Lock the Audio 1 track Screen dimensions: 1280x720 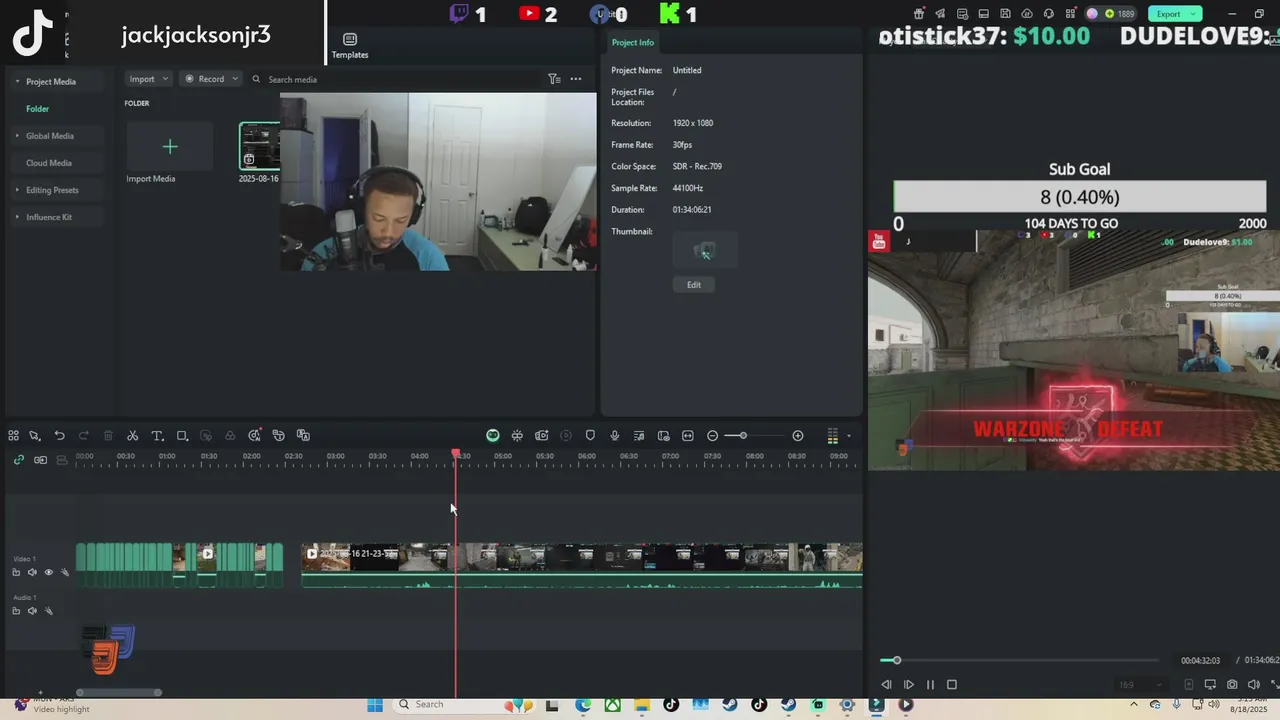[x=16, y=611]
